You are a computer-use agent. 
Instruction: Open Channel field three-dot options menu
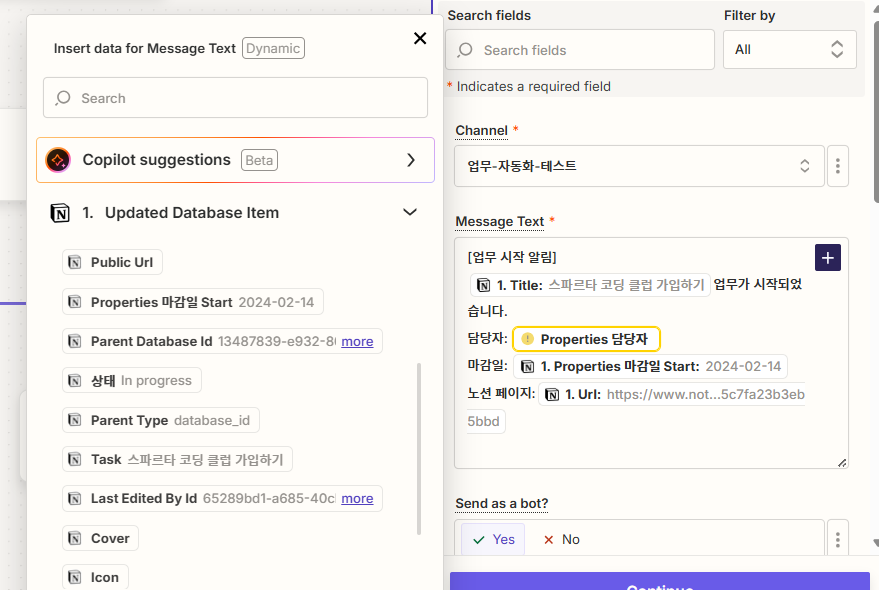(838, 166)
